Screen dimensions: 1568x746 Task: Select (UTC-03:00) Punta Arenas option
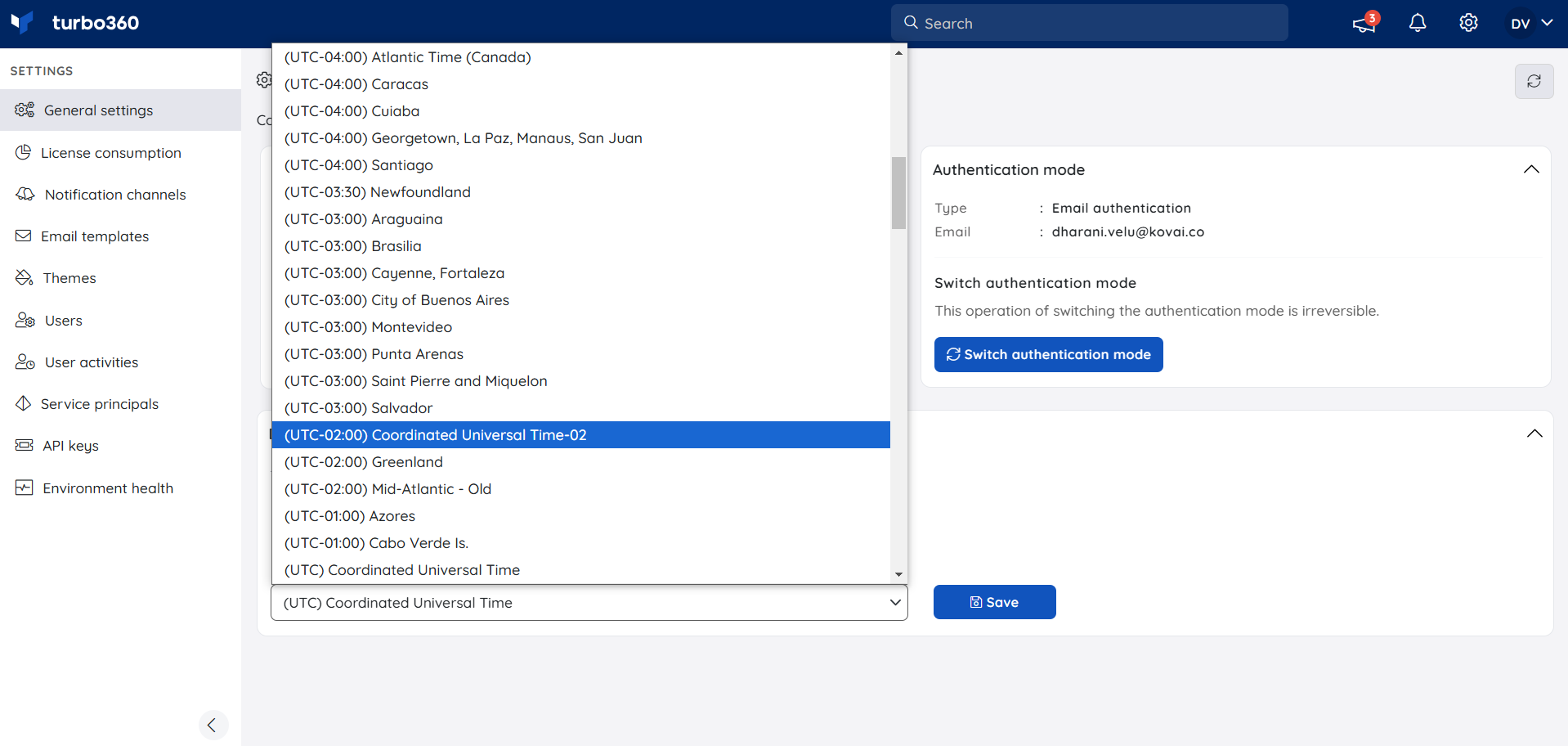(580, 354)
